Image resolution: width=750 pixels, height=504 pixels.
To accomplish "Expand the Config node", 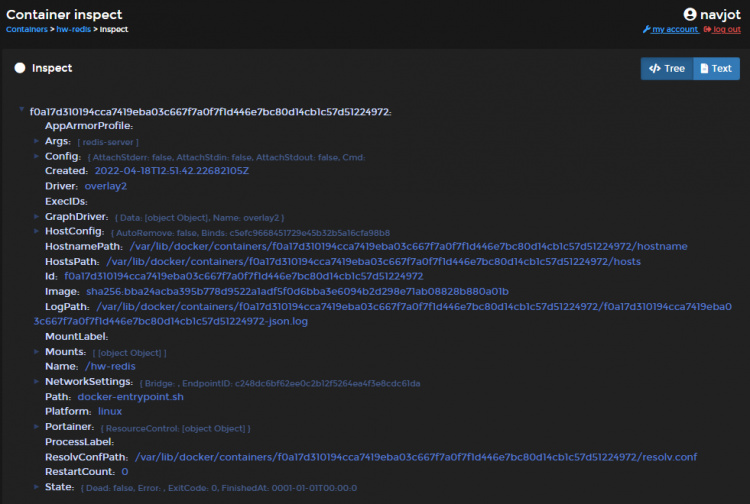I will coord(37,156).
